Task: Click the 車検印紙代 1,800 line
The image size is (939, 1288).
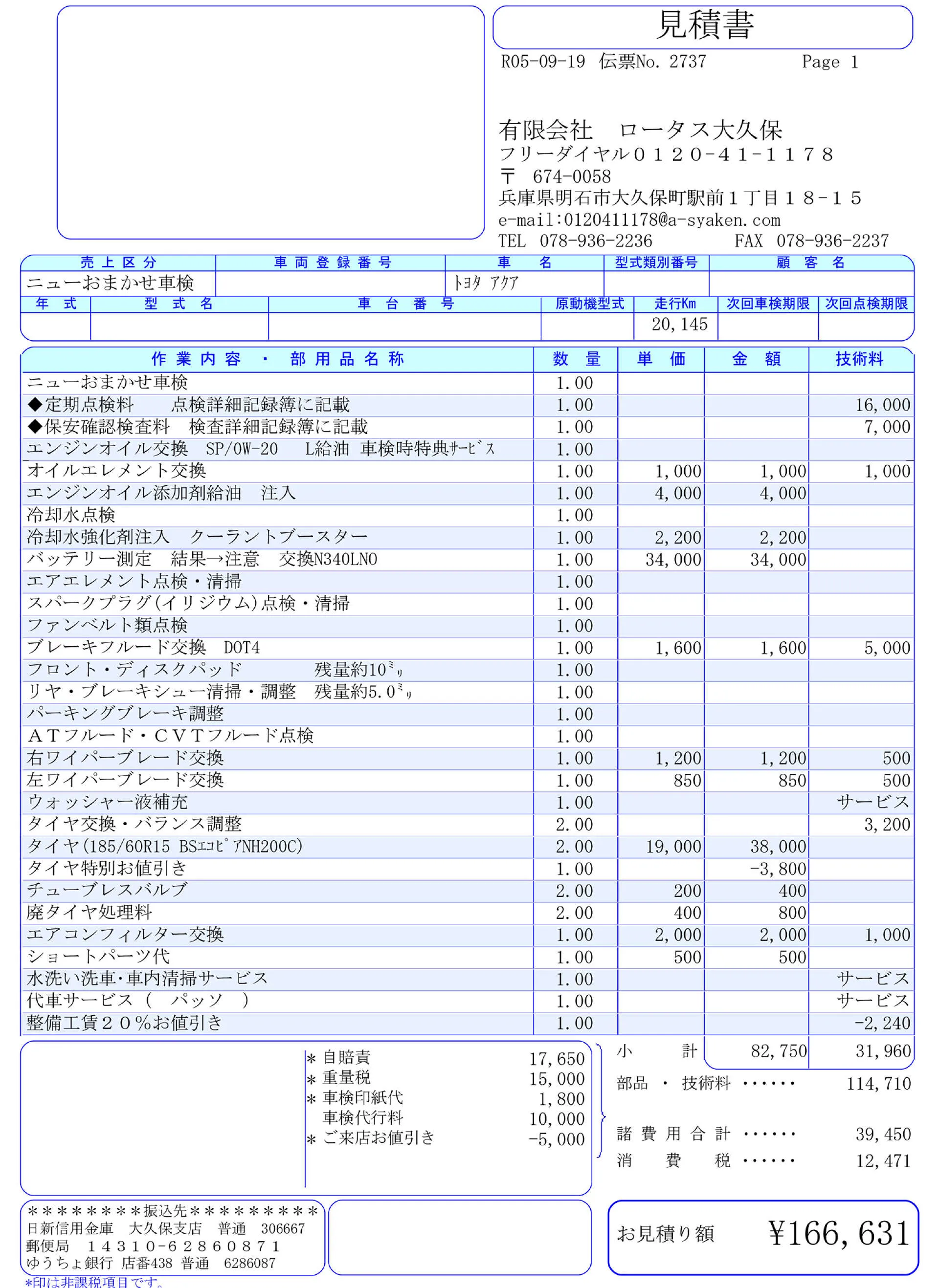Action: 446,1098
